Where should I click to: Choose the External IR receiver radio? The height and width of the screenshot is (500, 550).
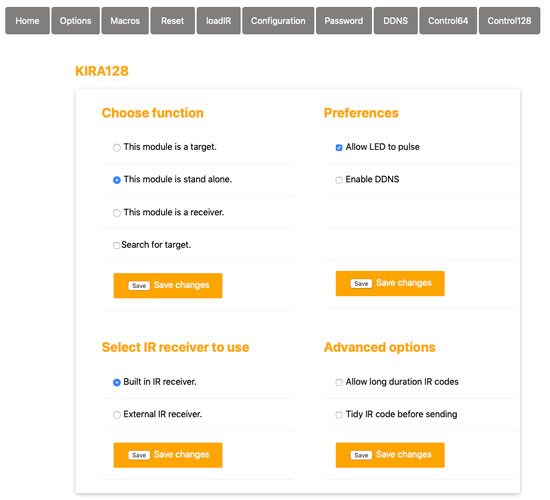(x=117, y=415)
